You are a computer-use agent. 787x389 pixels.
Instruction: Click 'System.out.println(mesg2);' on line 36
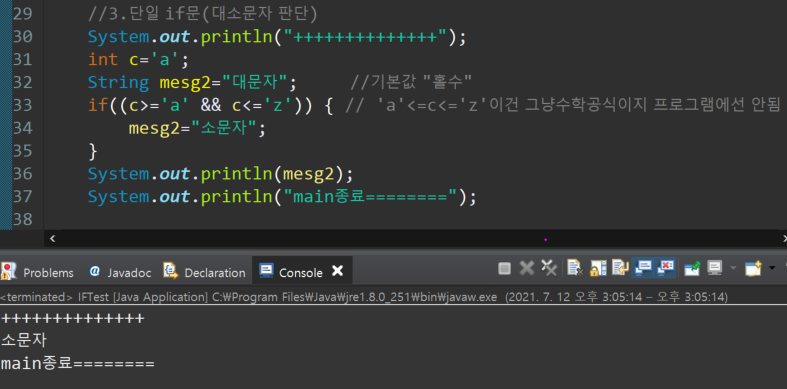coord(221,174)
